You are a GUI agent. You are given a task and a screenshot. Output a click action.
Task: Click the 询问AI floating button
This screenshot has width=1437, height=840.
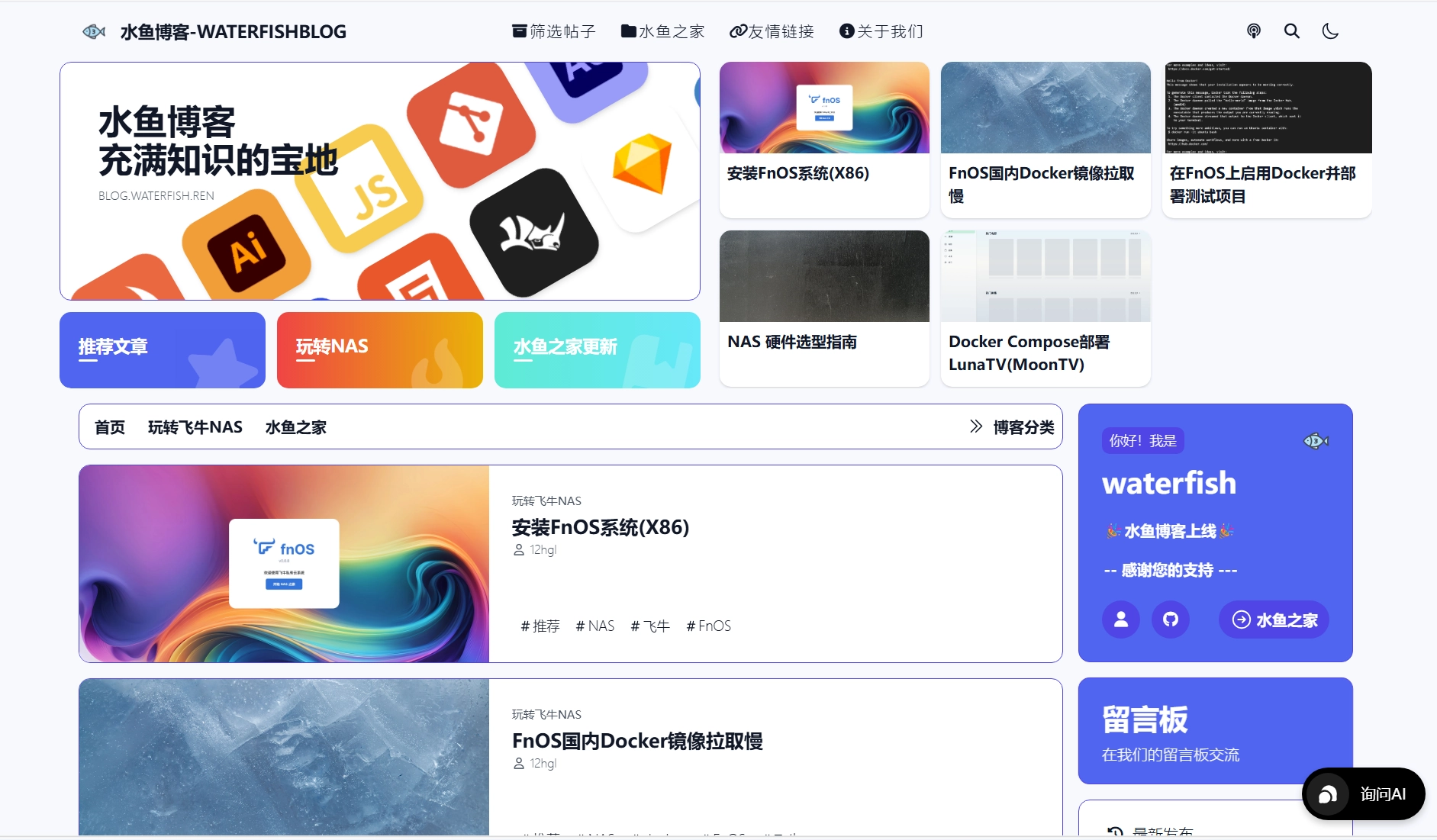pos(1364,794)
